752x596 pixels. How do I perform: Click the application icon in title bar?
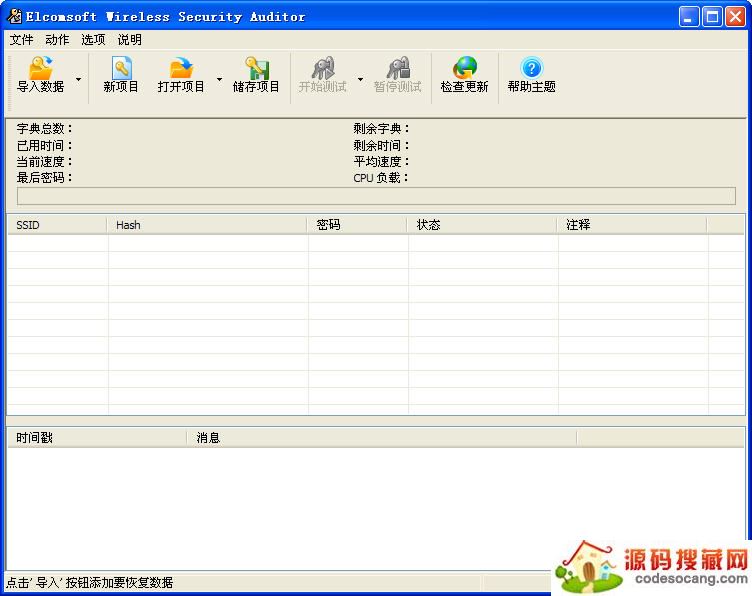(x=14, y=16)
